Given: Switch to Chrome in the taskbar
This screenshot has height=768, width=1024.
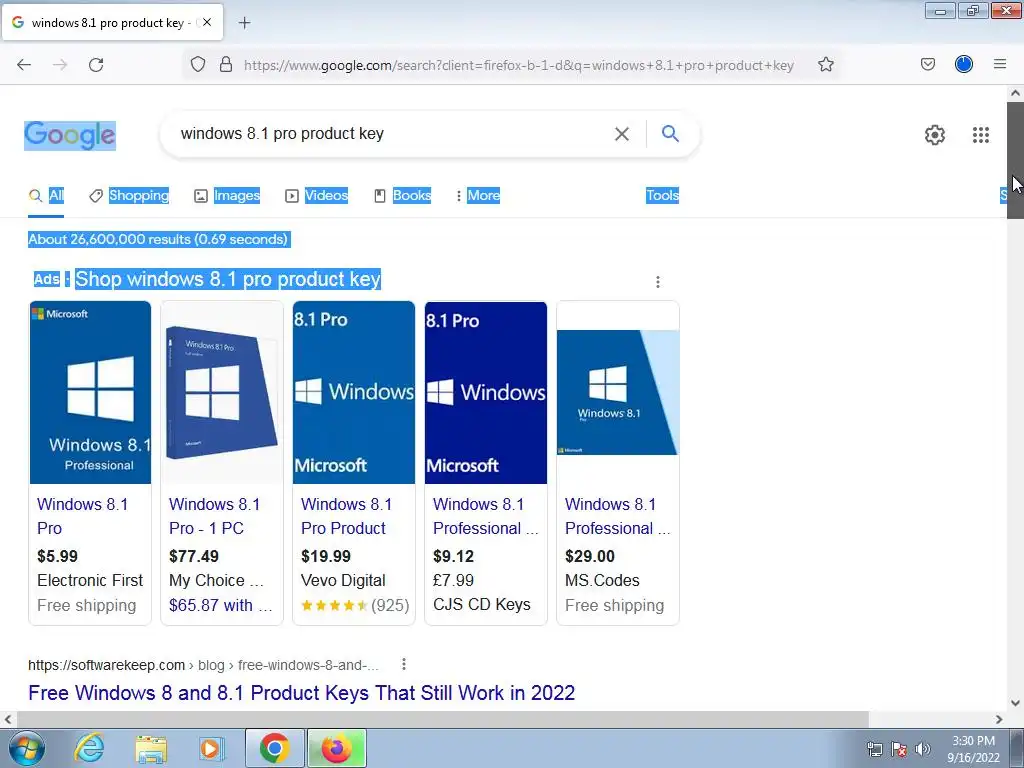Looking at the screenshot, I should pos(274,748).
